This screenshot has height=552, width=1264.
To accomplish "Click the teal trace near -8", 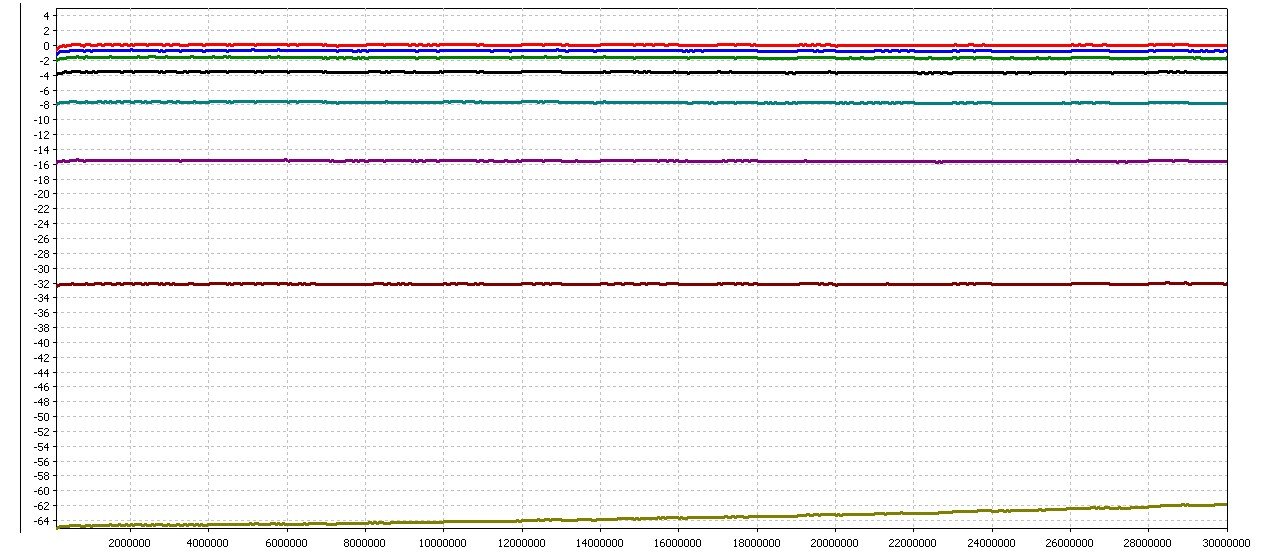I will tap(640, 103).
